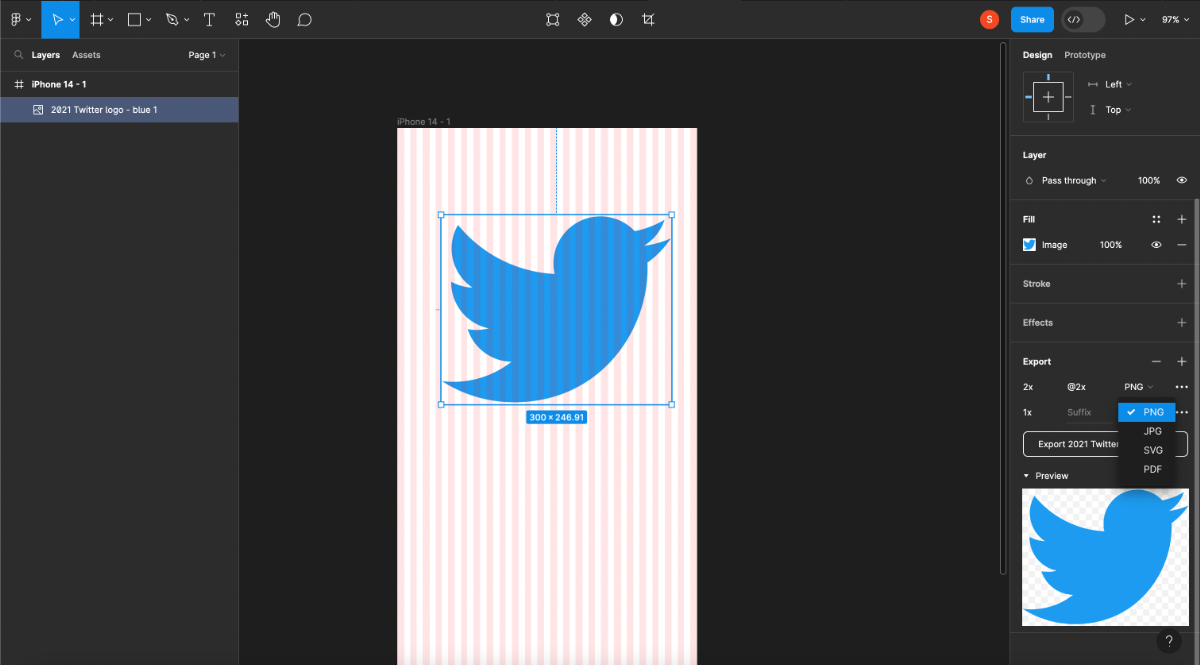Collapse the Preview section triangle
1200x665 pixels.
(x=1026, y=476)
